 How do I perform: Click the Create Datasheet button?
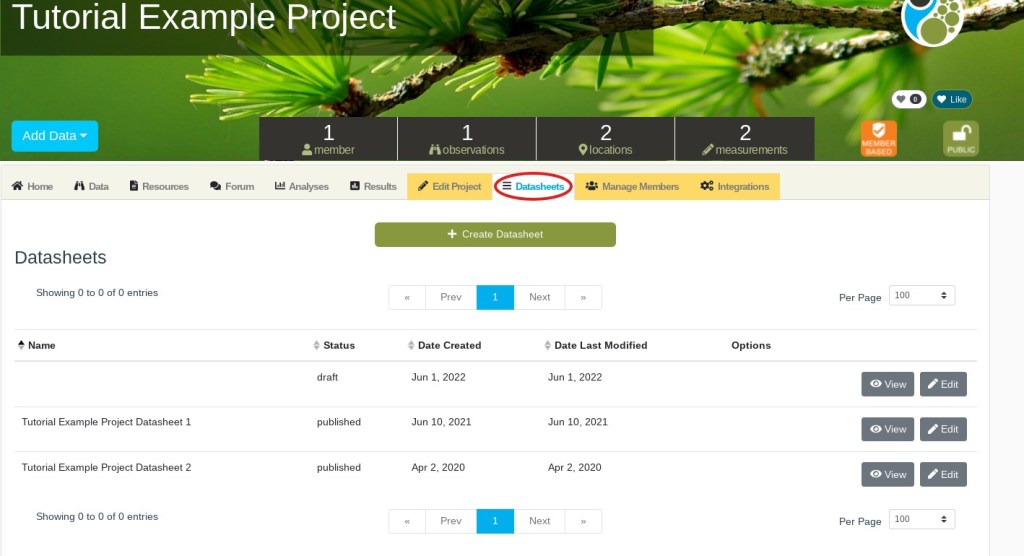click(x=495, y=234)
